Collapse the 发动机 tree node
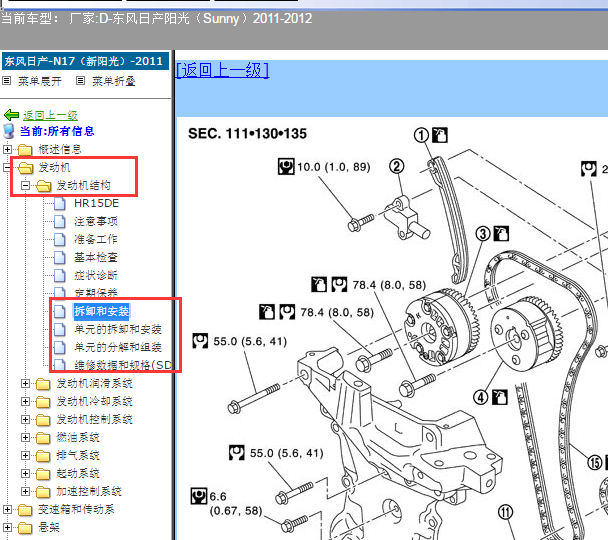Screen dimensions: 608x540 7,167
